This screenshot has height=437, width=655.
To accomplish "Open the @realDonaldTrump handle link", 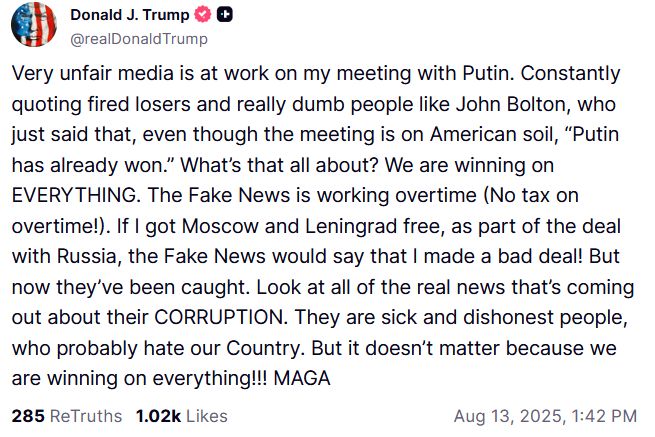I will 139,39.
